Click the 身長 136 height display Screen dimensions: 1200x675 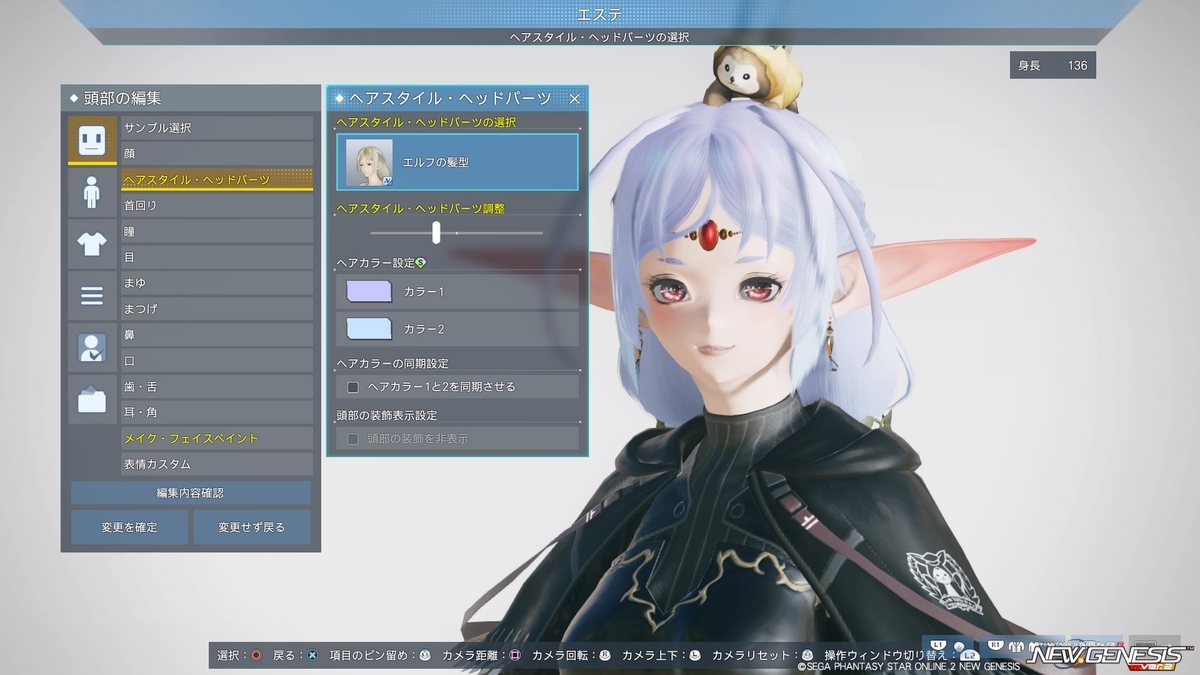pos(1052,65)
